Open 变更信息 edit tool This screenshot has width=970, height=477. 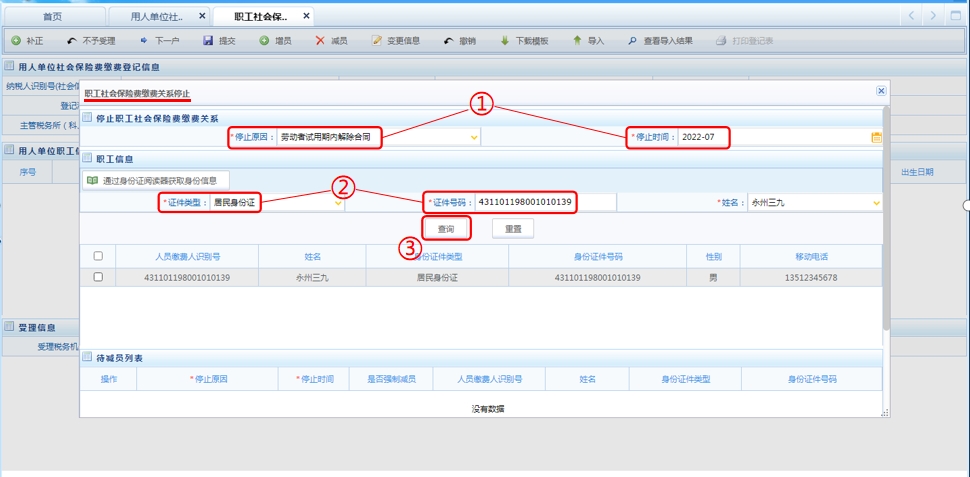377,41
